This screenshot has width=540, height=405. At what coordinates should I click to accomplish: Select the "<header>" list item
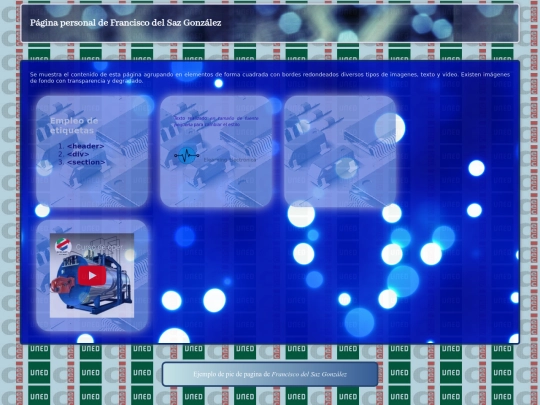(85, 146)
